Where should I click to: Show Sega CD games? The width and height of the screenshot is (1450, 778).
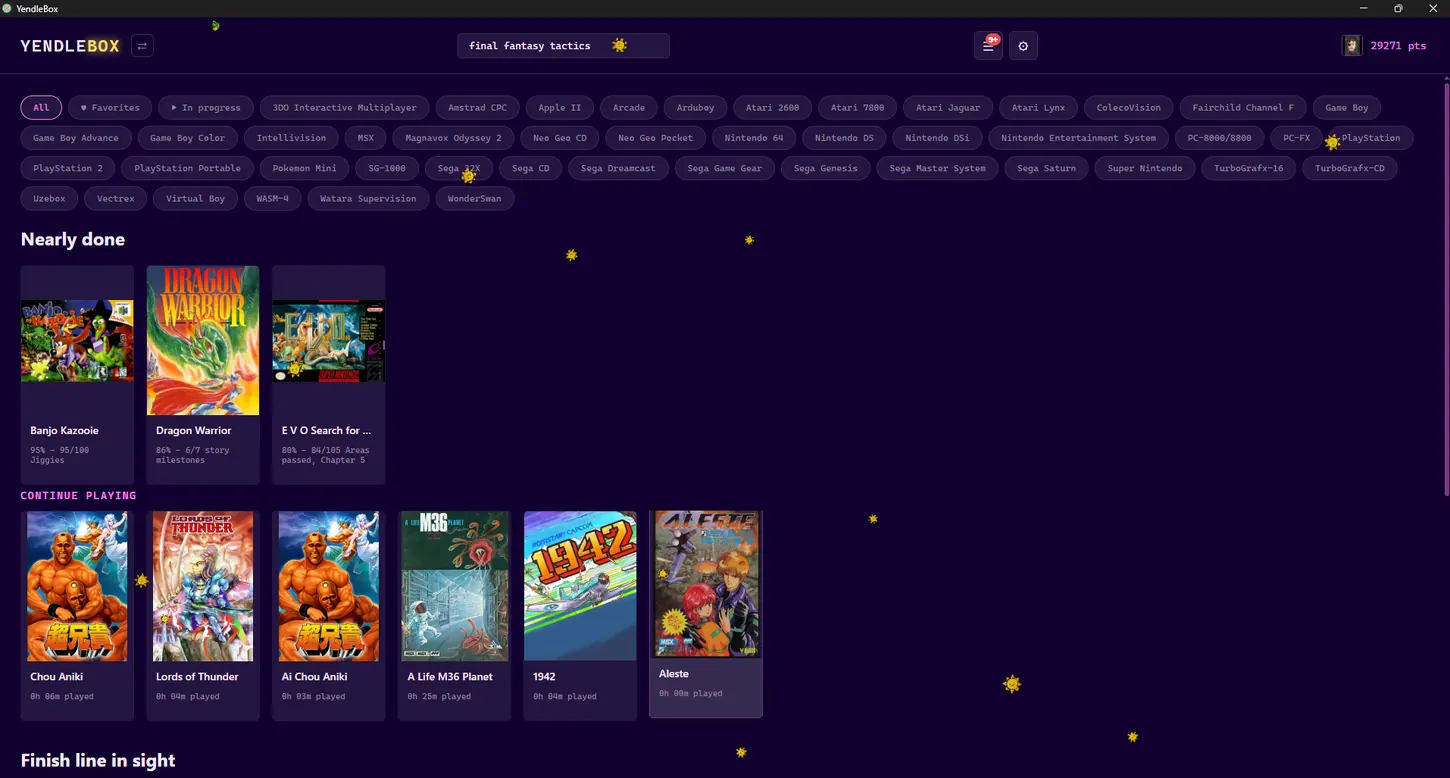531,168
